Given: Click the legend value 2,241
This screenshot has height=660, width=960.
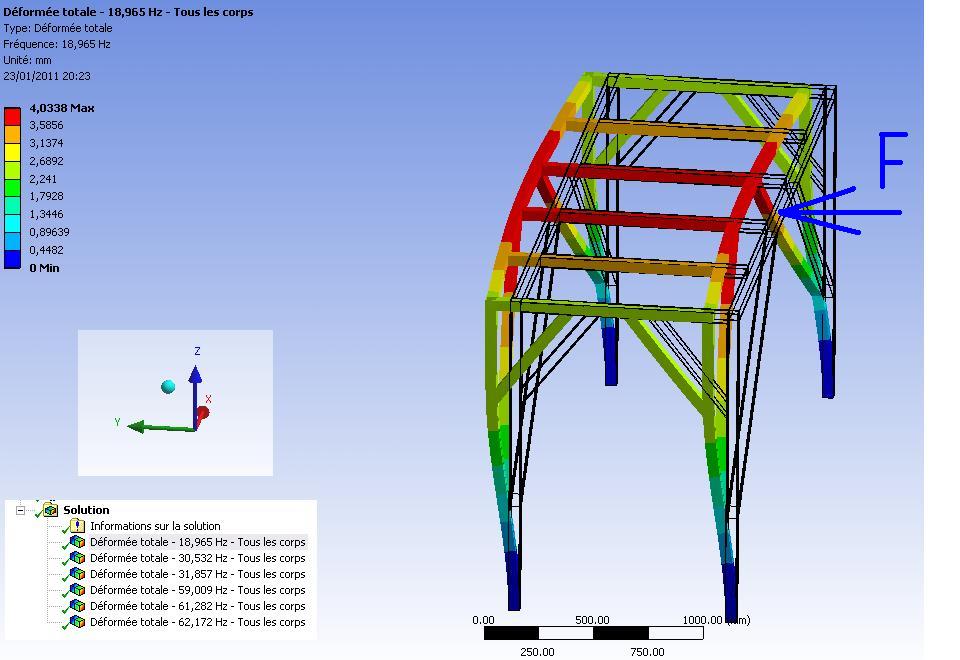Looking at the screenshot, I should pos(43,179).
